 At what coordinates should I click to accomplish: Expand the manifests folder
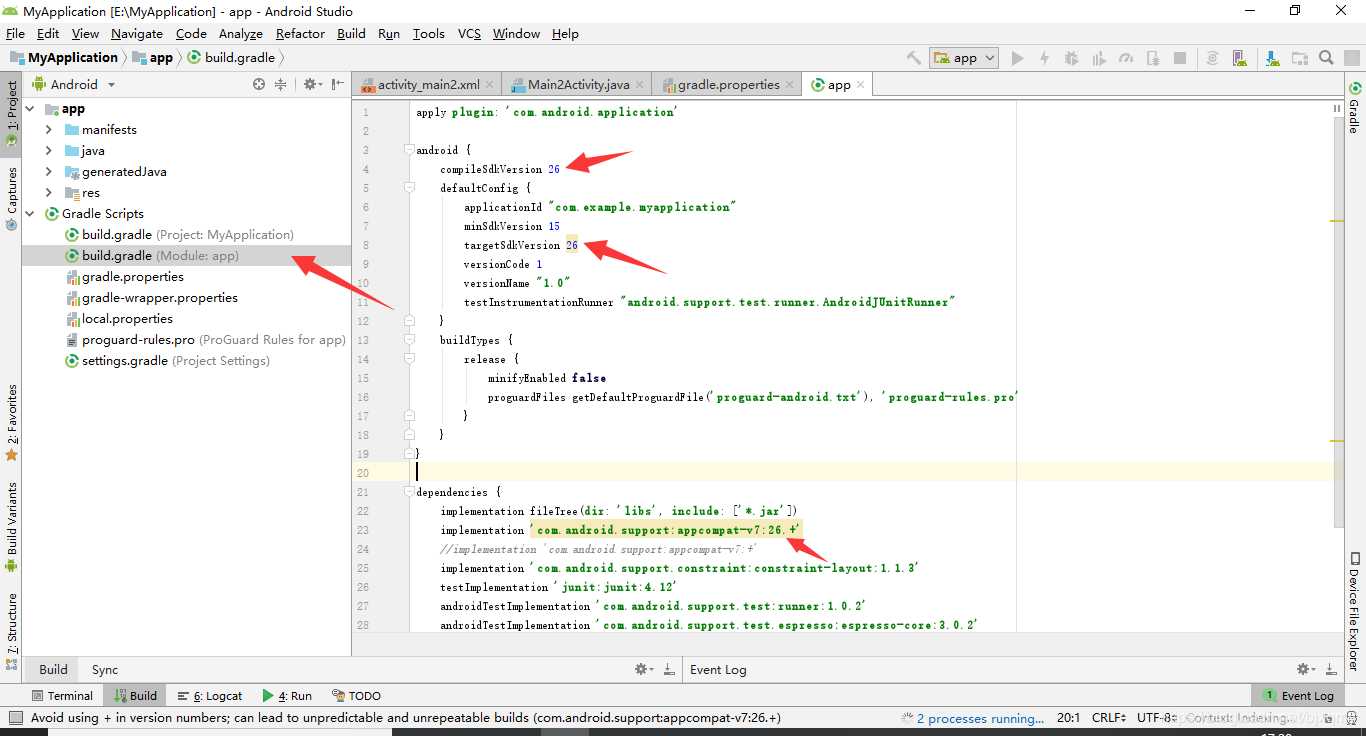pyautogui.click(x=49, y=129)
